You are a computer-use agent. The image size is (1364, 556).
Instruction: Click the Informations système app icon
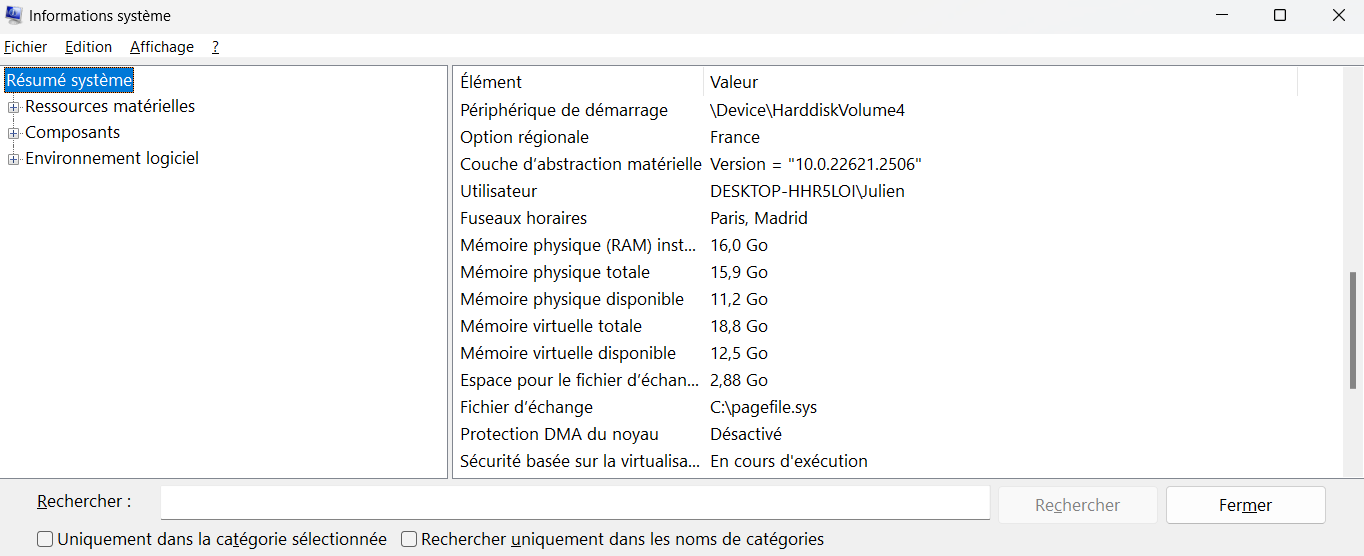pyautogui.click(x=14, y=15)
